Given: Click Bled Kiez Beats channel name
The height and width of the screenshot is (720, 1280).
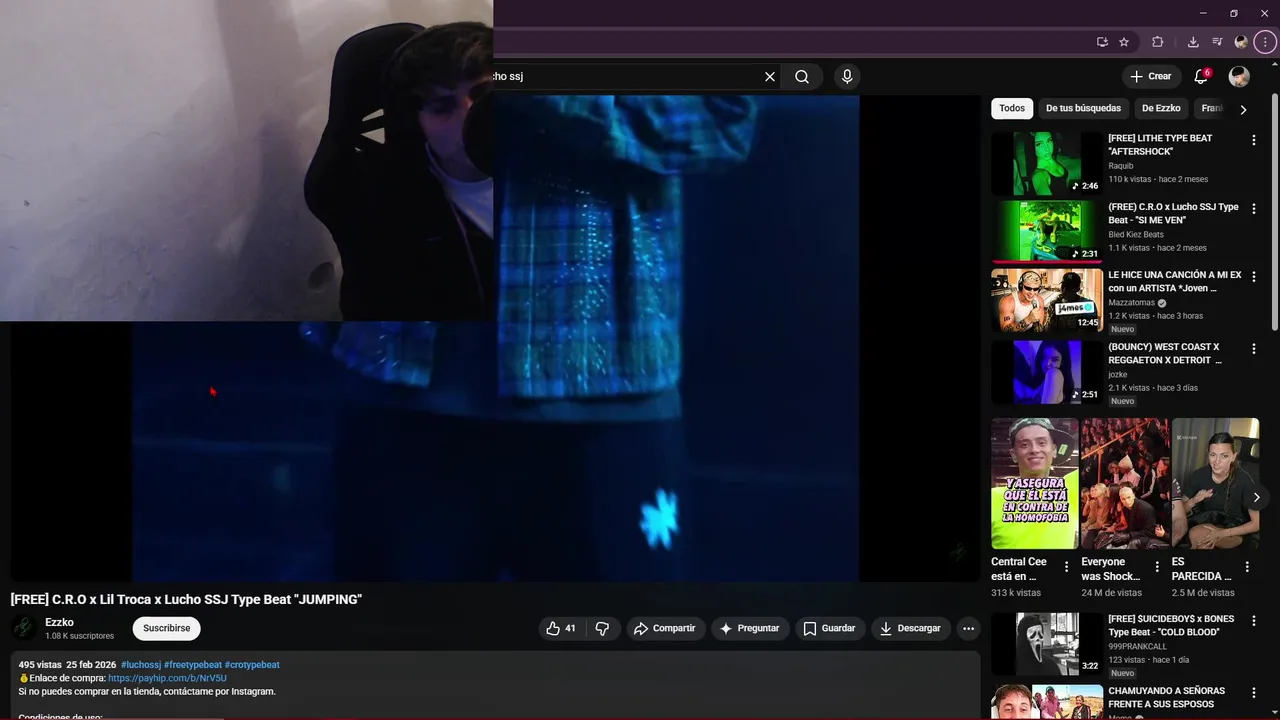Looking at the screenshot, I should [x=1136, y=234].
